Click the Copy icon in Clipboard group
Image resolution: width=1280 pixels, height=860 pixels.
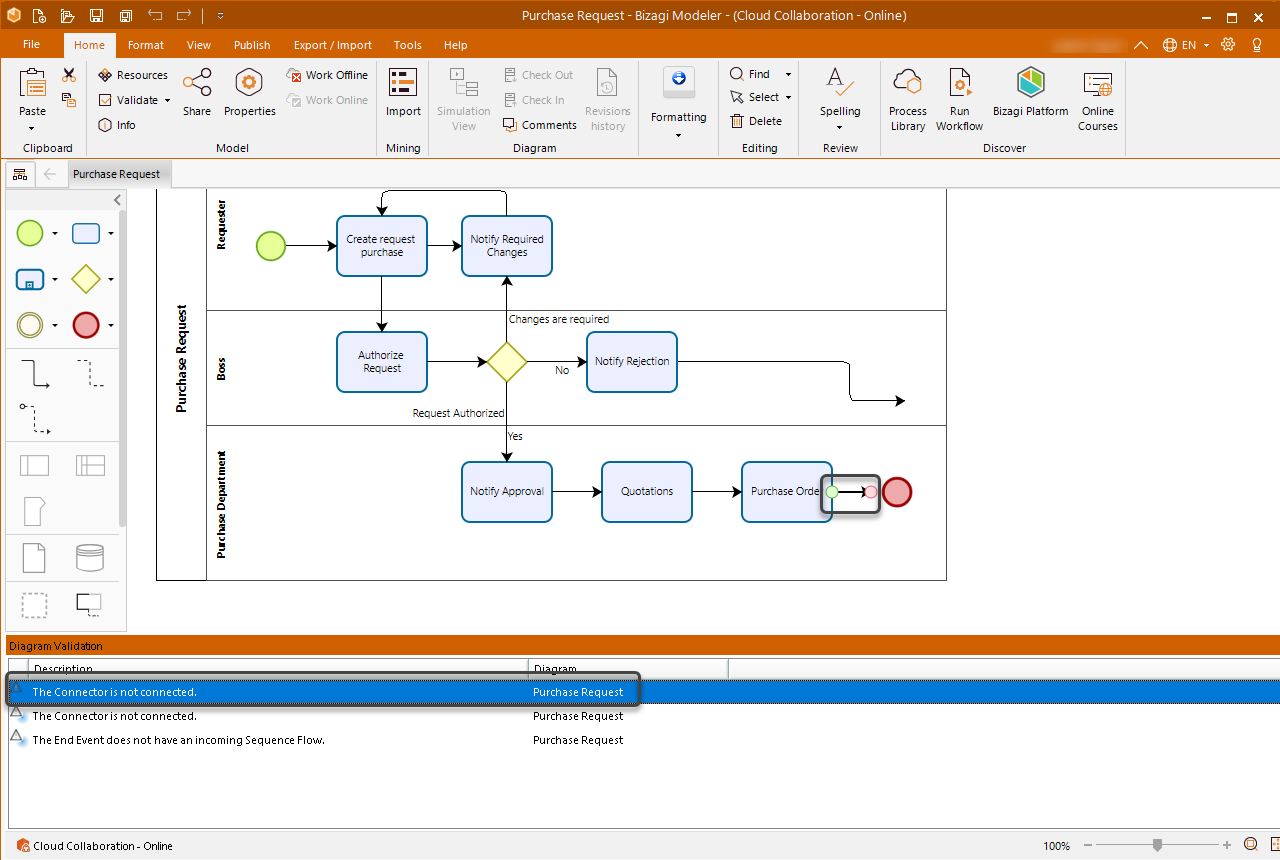[x=69, y=100]
